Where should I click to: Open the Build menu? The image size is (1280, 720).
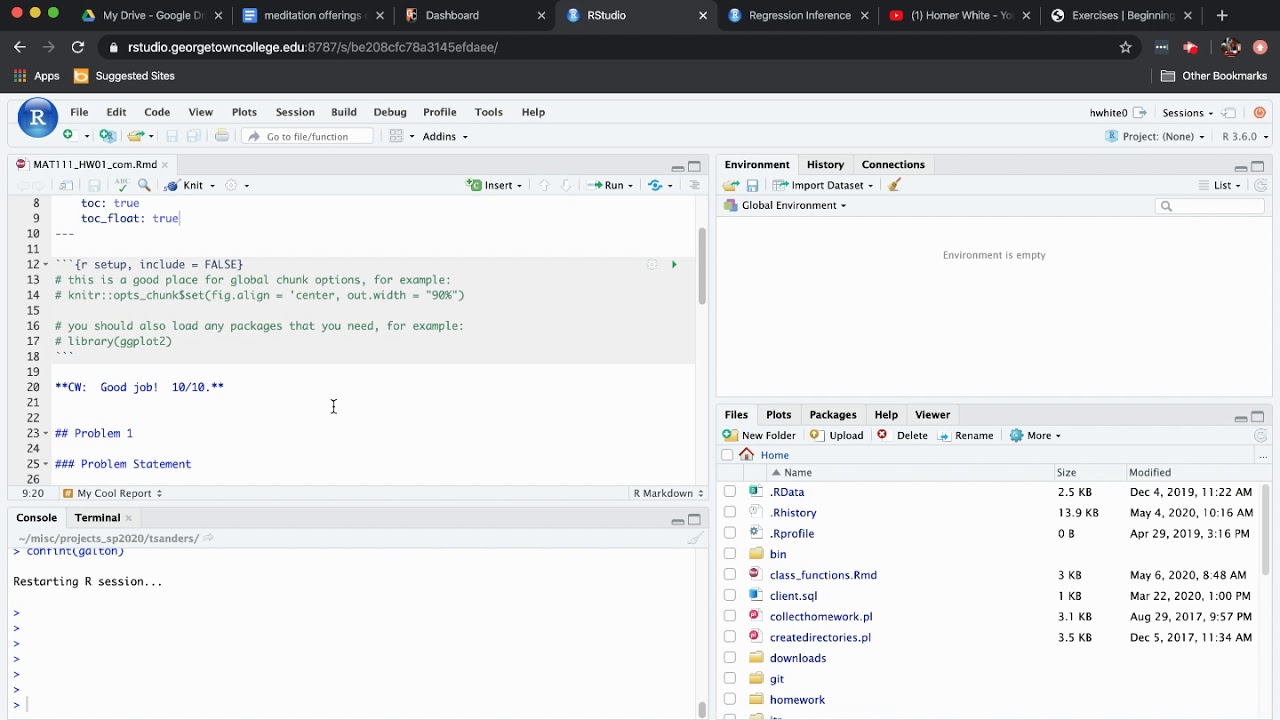click(x=344, y=112)
